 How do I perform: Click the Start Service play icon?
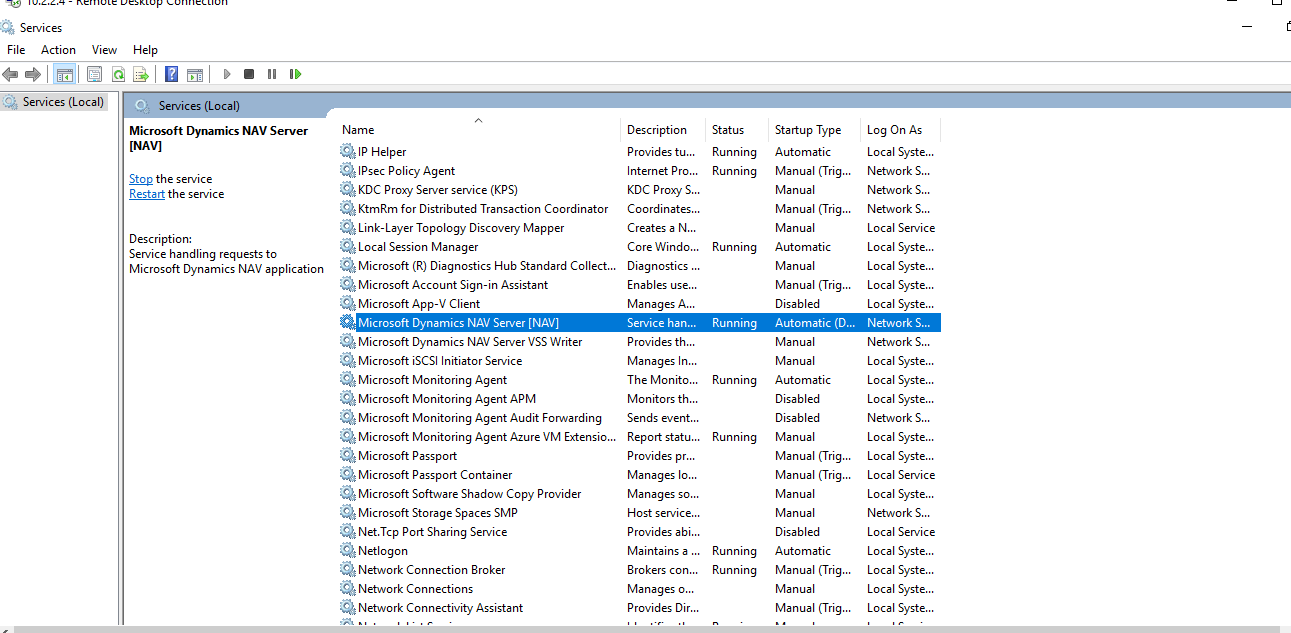click(227, 74)
